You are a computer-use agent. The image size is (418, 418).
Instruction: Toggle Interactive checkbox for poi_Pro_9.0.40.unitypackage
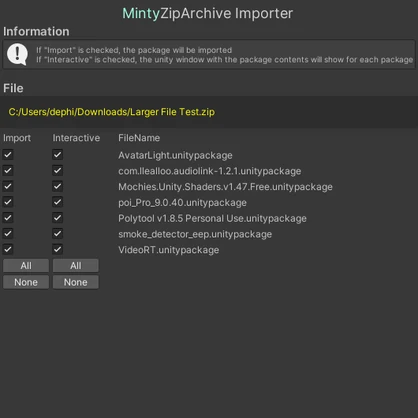pyautogui.click(x=57, y=202)
